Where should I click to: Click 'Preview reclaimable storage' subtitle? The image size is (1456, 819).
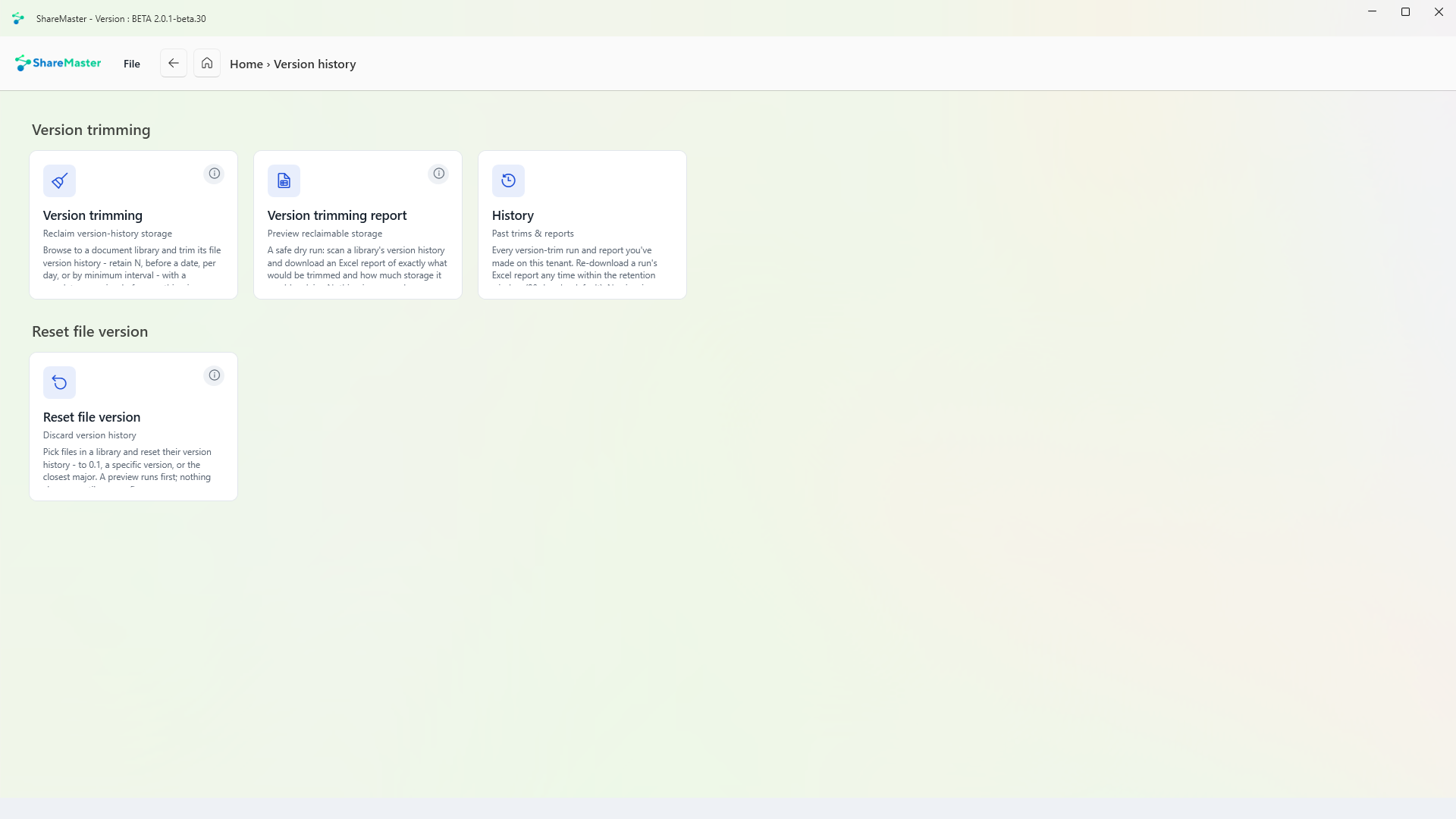(325, 234)
